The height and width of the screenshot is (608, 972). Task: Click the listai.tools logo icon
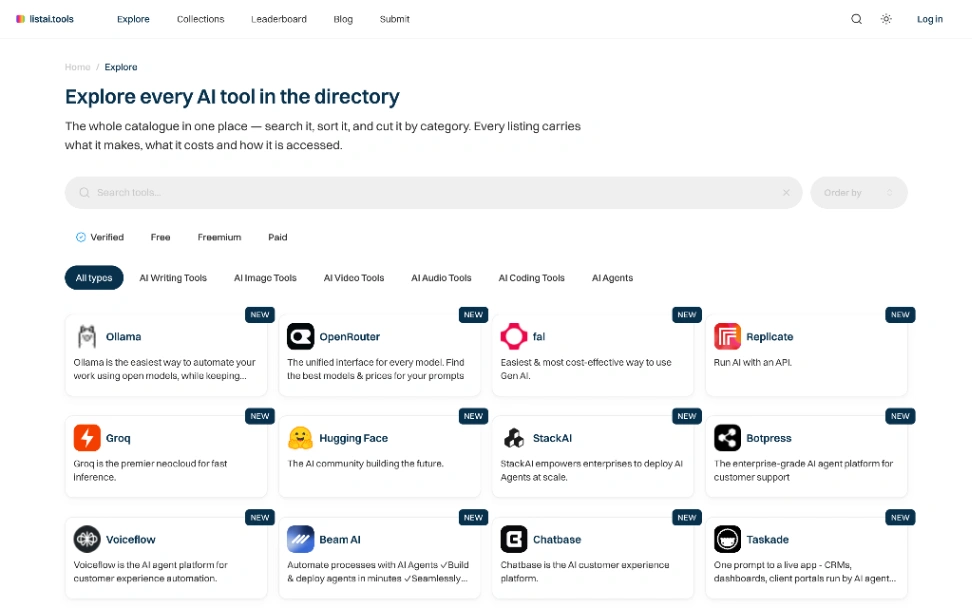tap(20, 19)
